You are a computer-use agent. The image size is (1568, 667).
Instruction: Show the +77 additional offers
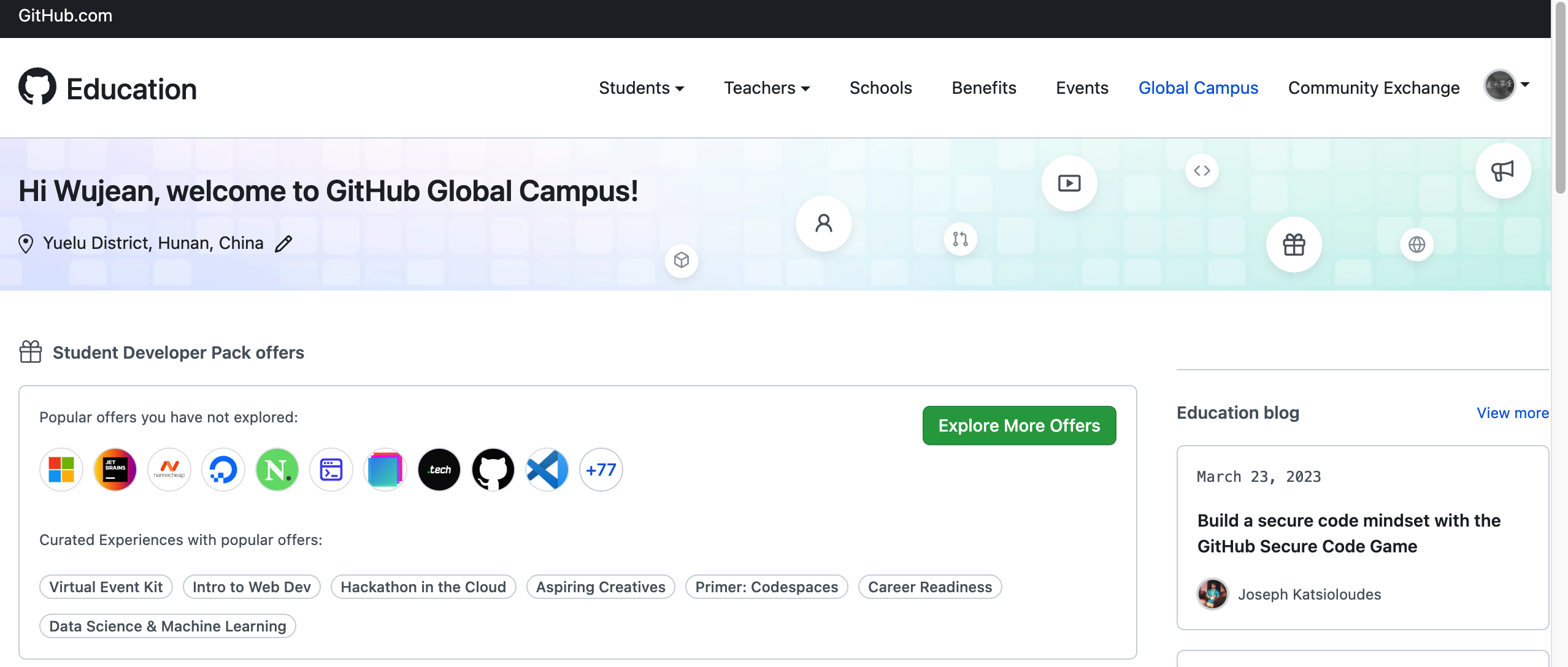pos(601,470)
